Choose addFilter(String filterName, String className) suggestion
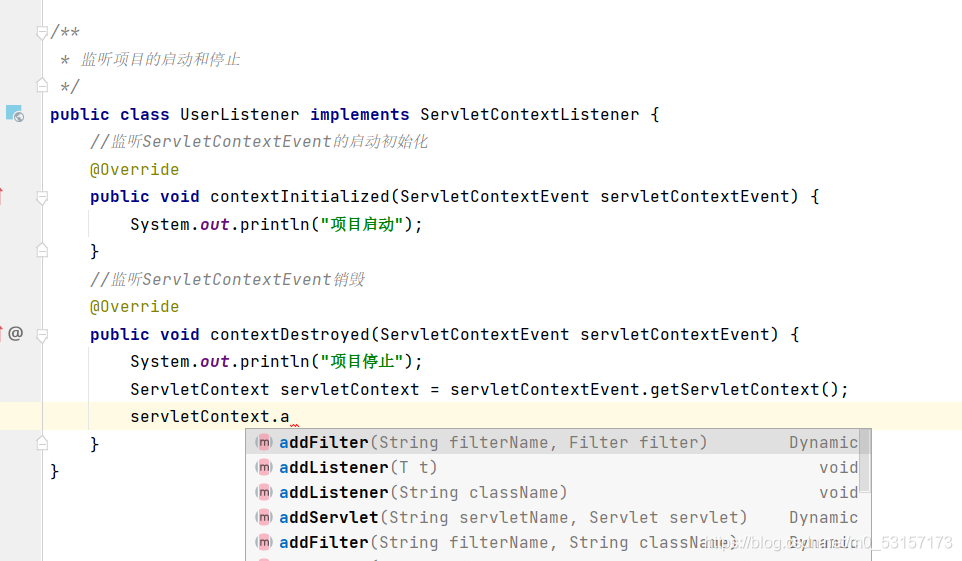The height and width of the screenshot is (561, 962). tap(557, 543)
